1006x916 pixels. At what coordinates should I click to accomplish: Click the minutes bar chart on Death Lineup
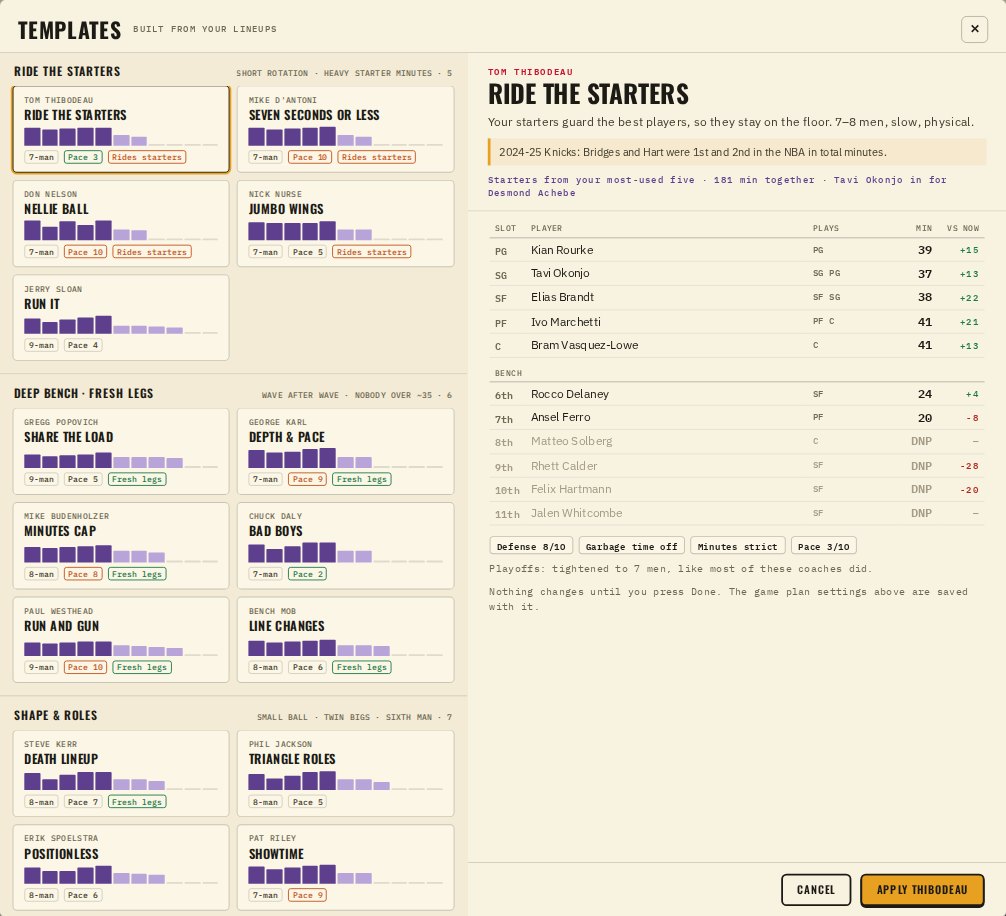click(121, 781)
